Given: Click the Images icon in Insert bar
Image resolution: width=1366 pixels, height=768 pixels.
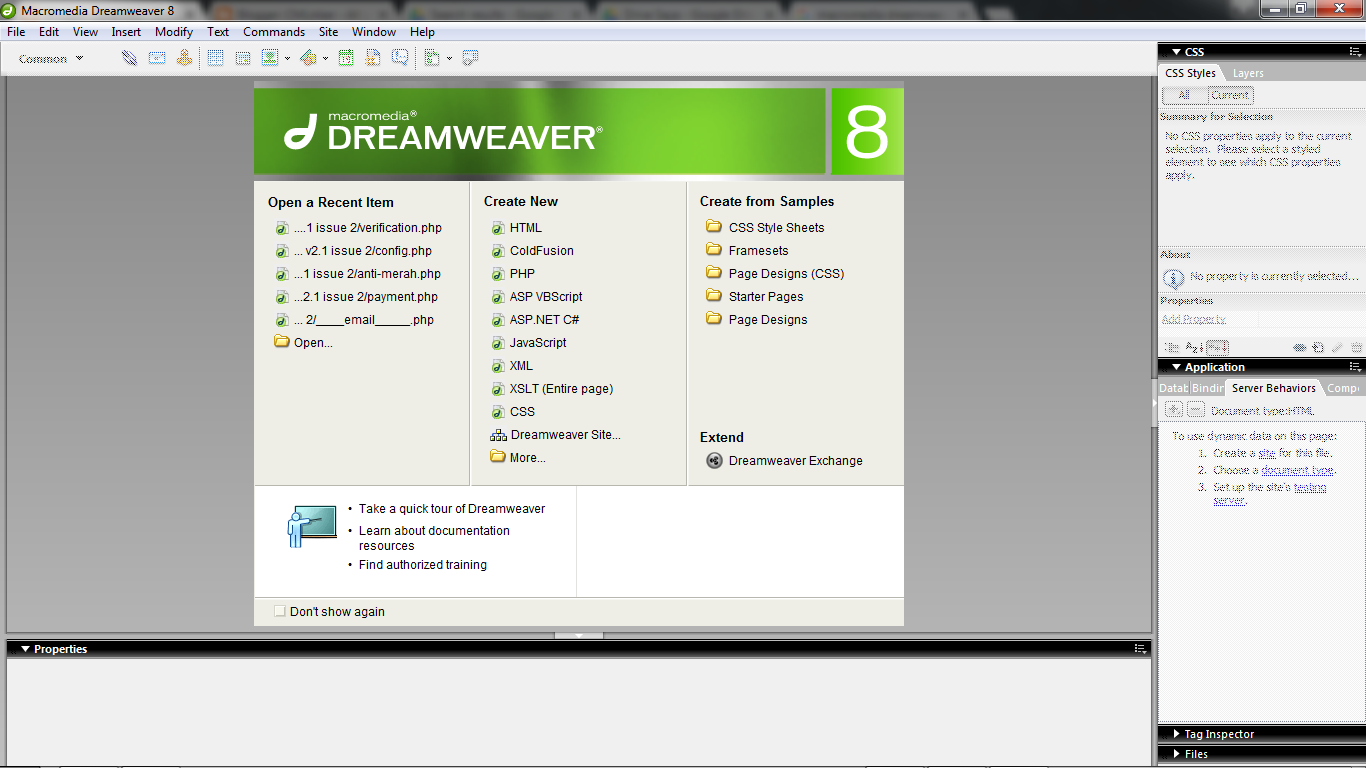Looking at the screenshot, I should point(270,58).
